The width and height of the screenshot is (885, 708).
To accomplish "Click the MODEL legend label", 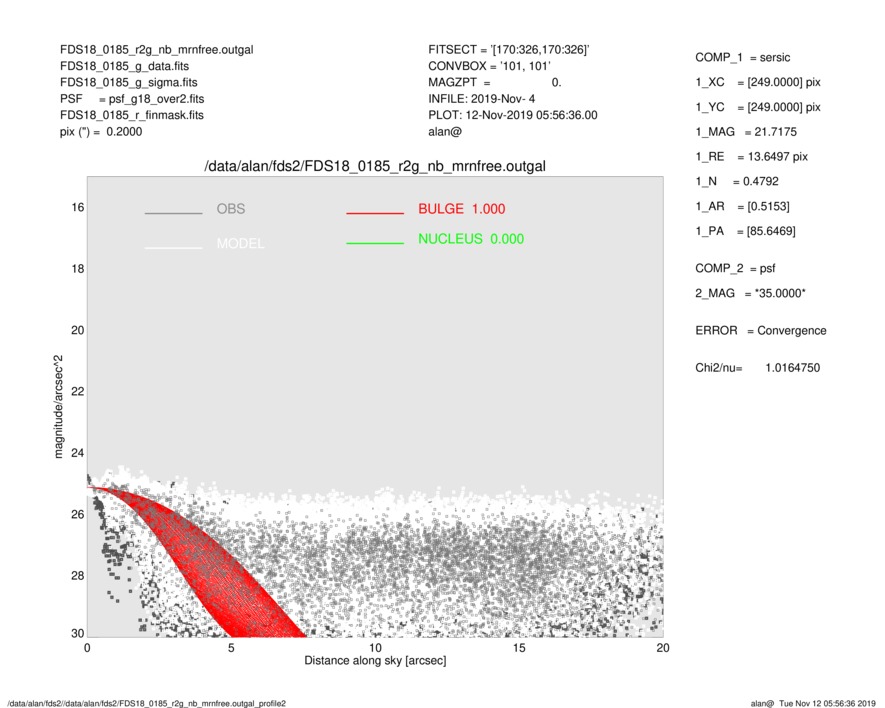I will pos(240,244).
